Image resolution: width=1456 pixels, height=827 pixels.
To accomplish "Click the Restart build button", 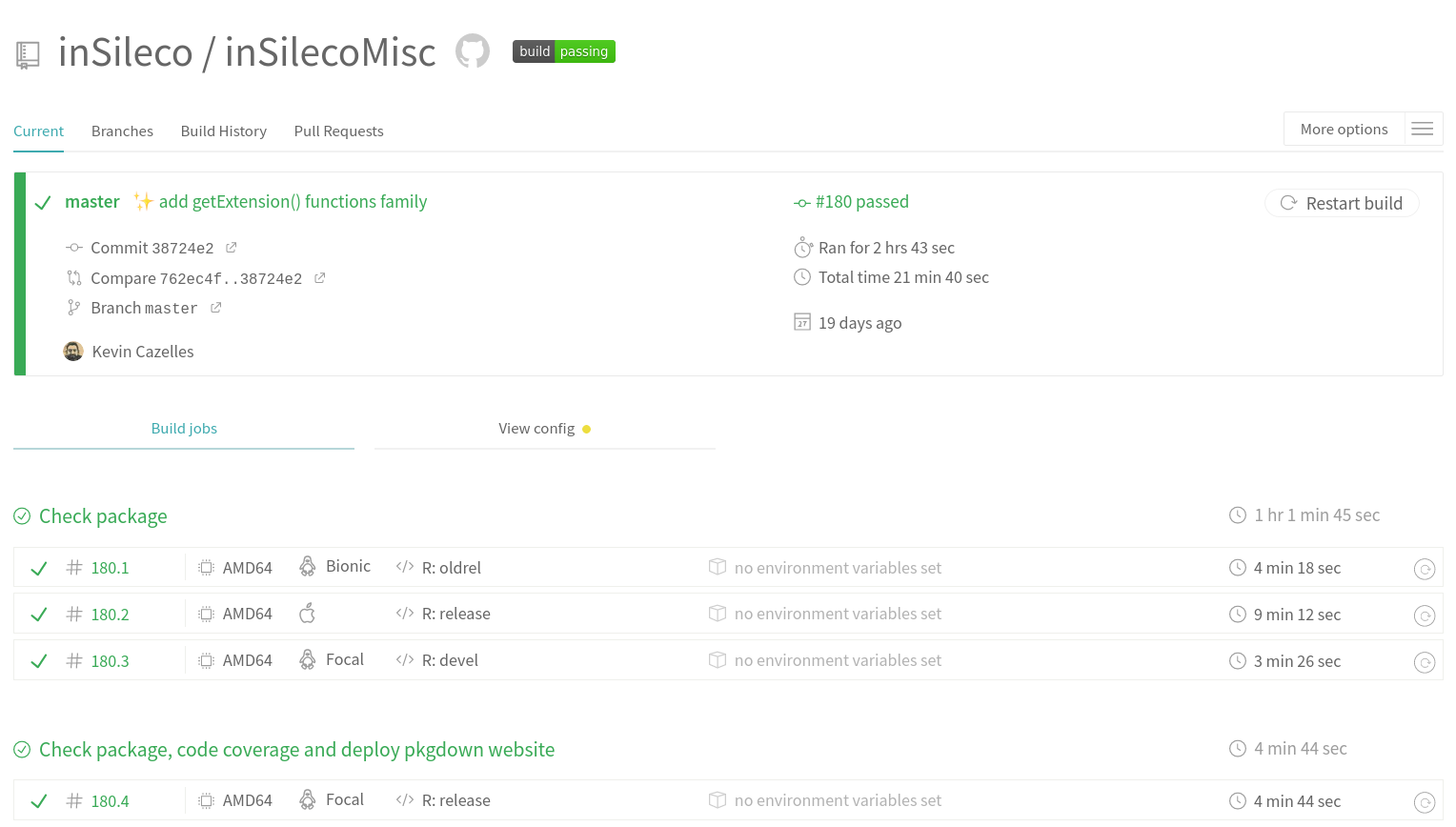I will tap(1342, 203).
